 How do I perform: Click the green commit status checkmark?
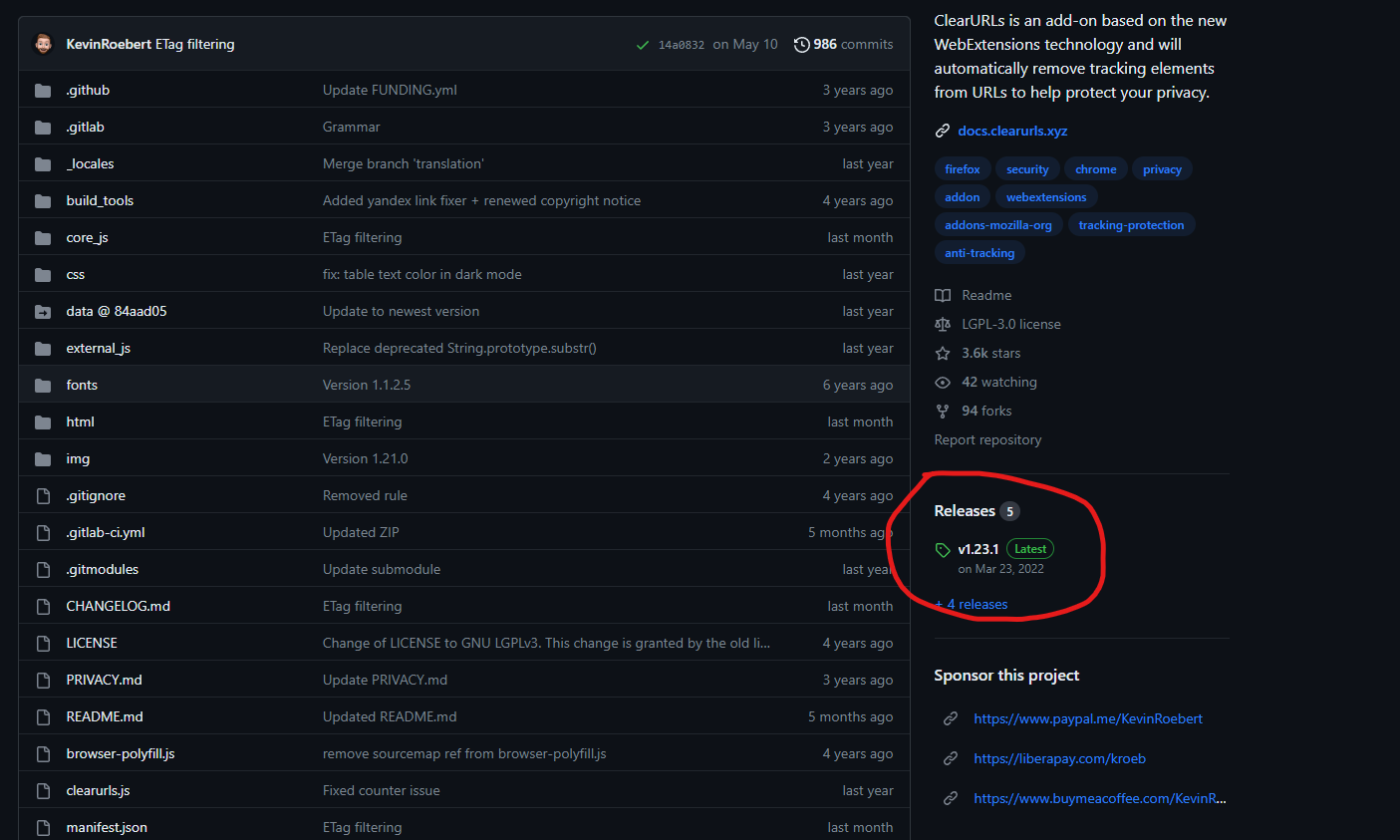tap(643, 45)
